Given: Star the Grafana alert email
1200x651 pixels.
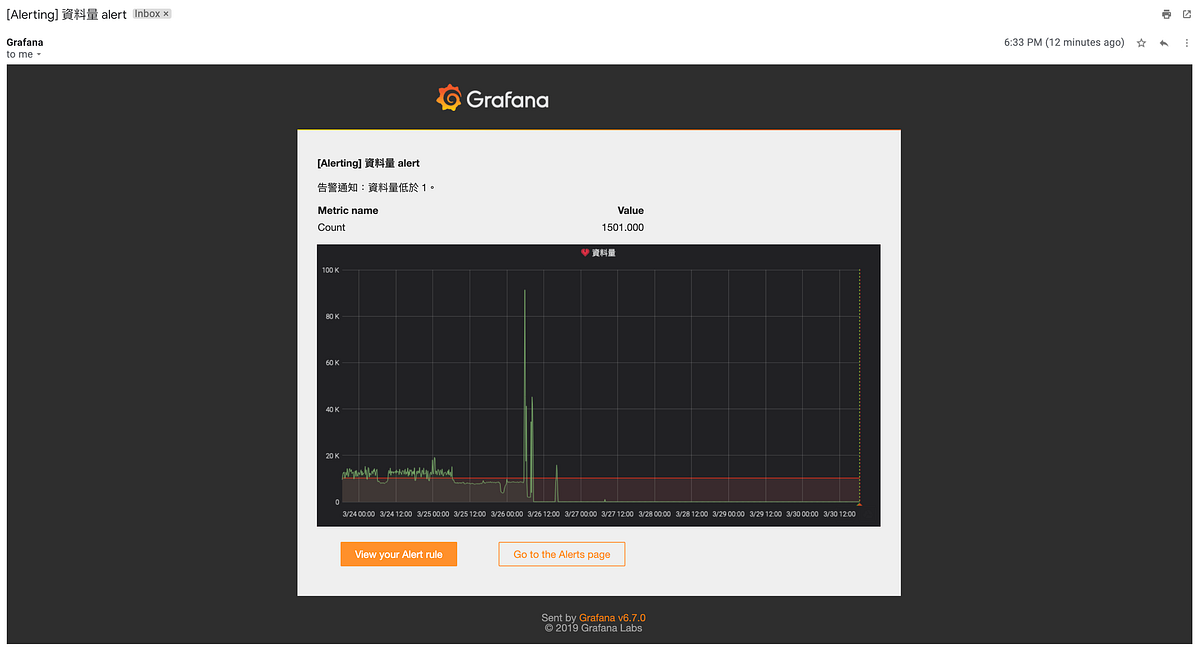Looking at the screenshot, I should 1140,43.
